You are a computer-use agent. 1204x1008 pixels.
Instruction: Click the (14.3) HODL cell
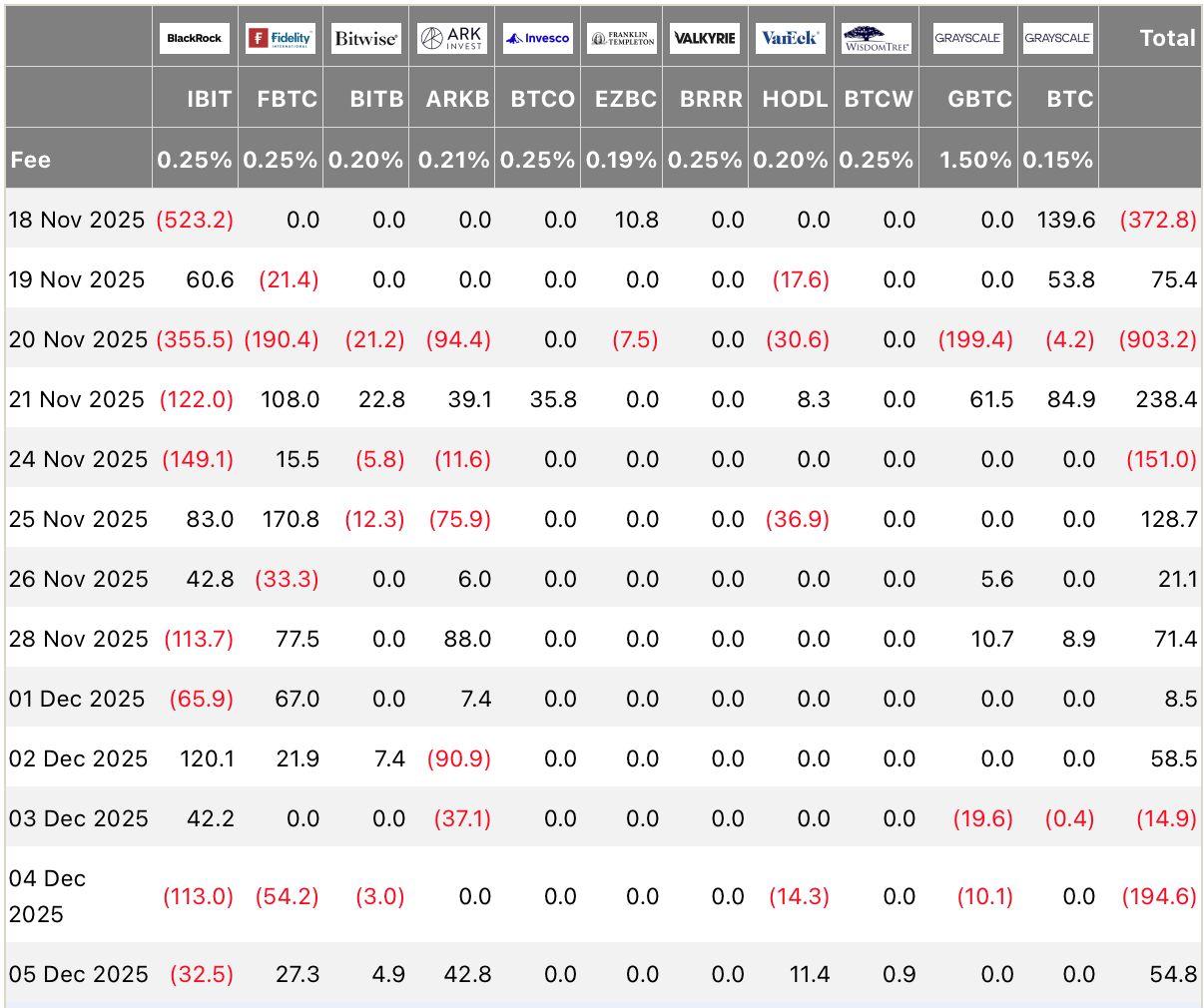tap(799, 896)
